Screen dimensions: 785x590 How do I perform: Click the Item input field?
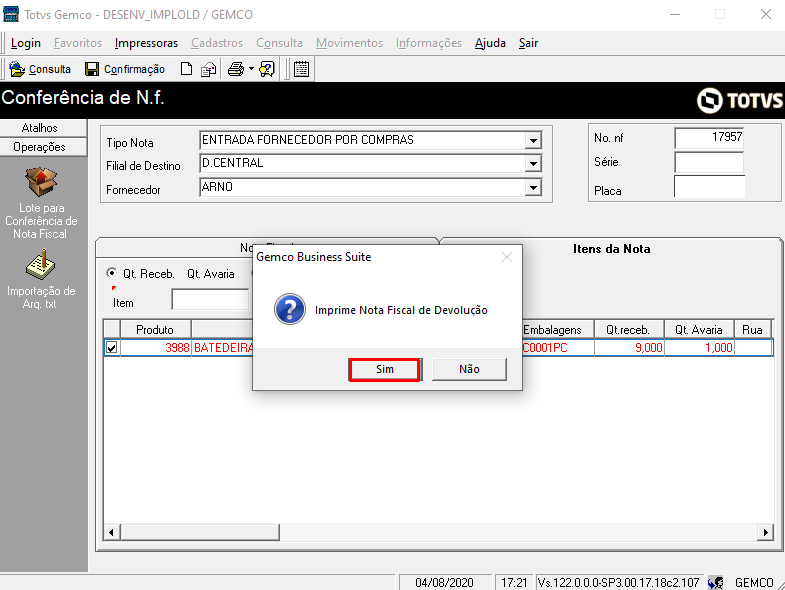tap(210, 300)
